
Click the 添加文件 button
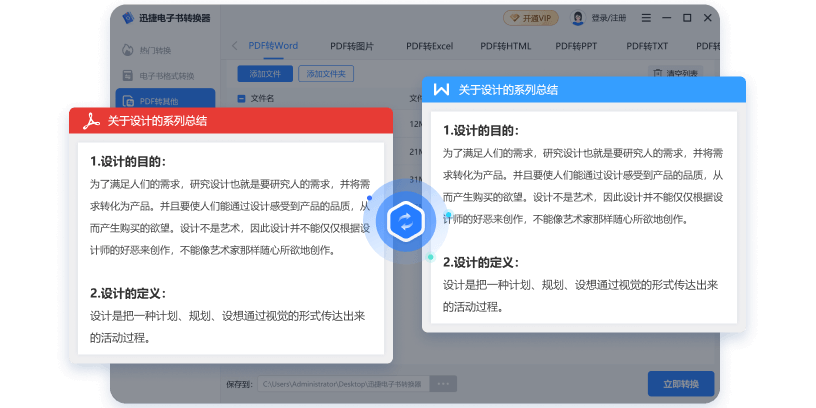pyautogui.click(x=265, y=74)
